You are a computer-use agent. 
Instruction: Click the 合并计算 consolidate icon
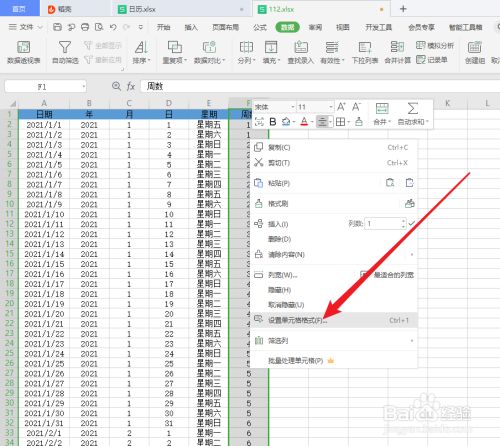[397, 47]
